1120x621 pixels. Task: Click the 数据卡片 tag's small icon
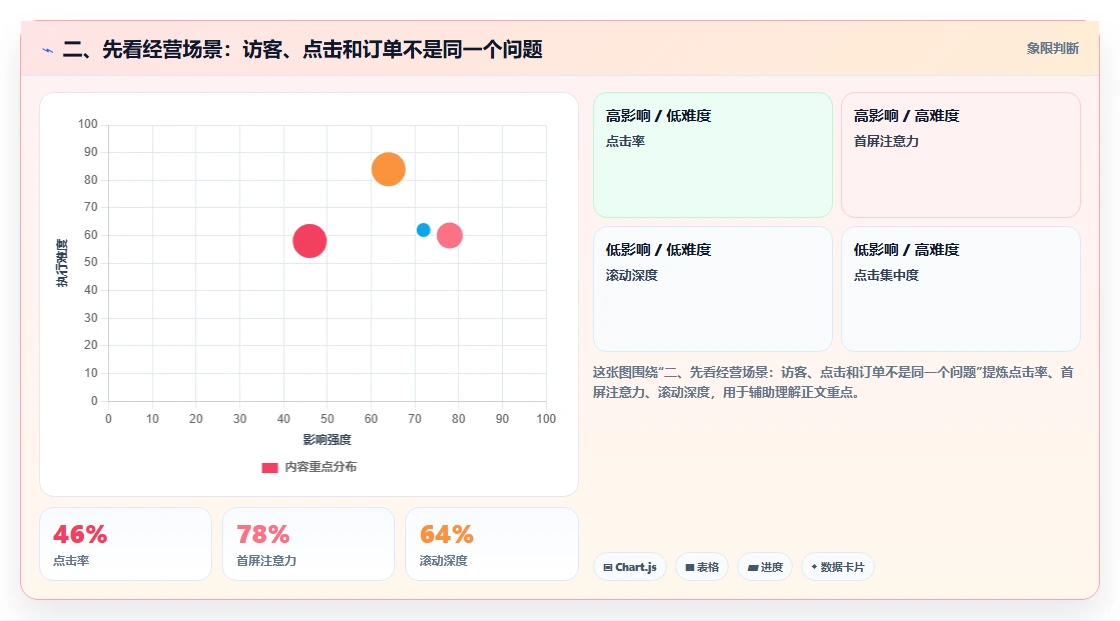814,567
